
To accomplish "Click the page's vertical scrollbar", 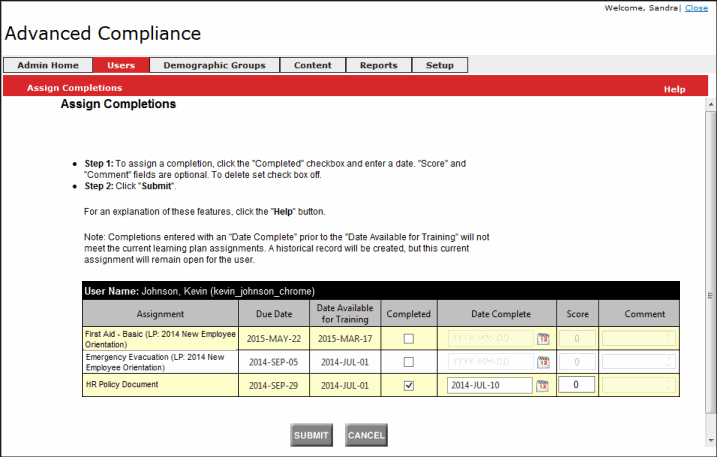I will tap(711, 250).
